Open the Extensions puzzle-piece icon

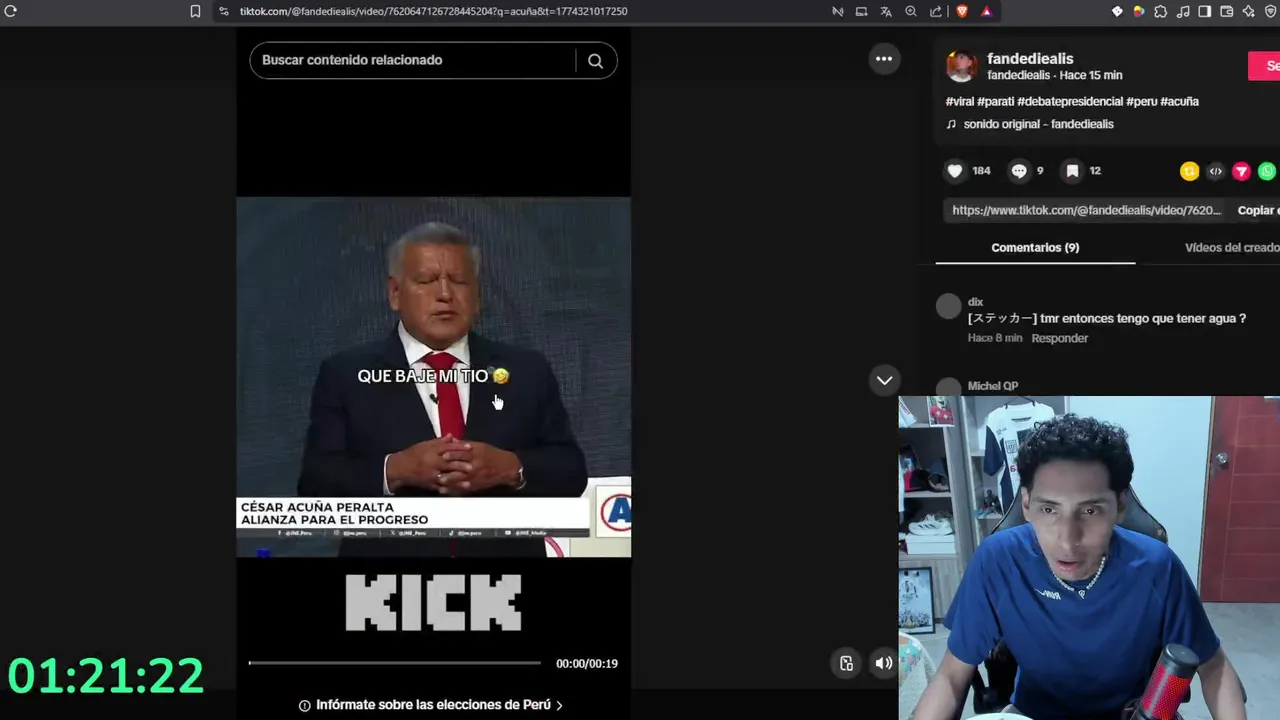(1160, 11)
